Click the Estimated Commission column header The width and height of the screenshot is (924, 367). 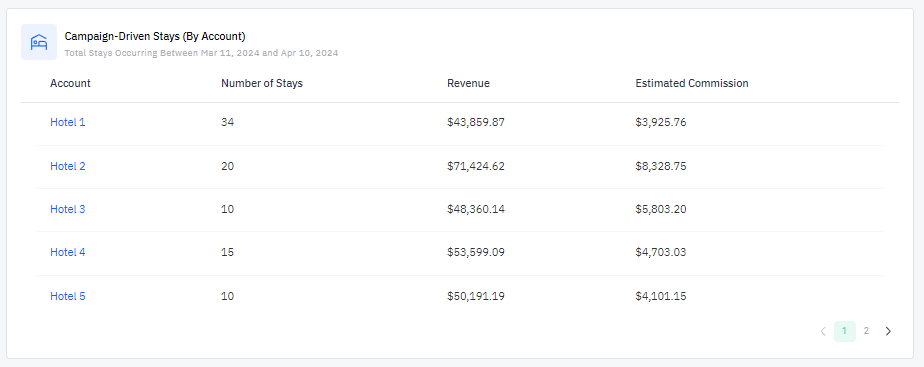(692, 83)
